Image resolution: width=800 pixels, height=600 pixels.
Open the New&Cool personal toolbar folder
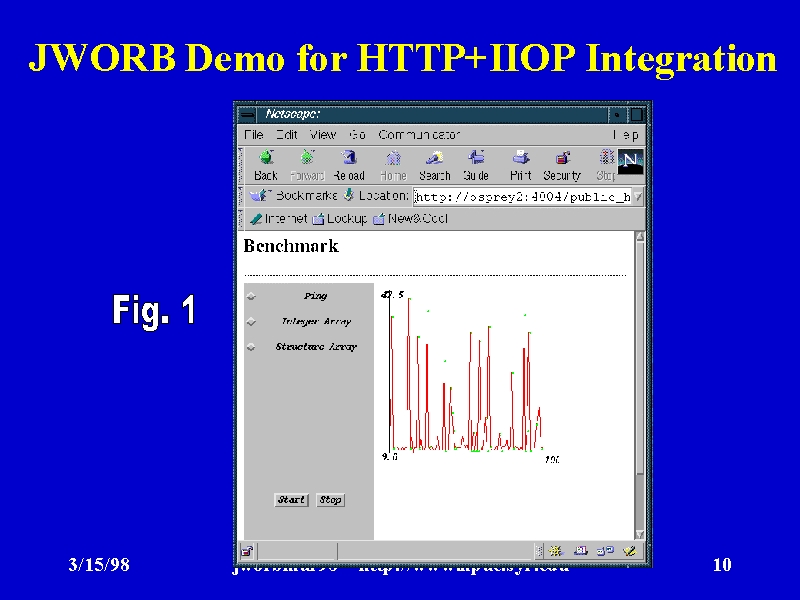tap(410, 219)
